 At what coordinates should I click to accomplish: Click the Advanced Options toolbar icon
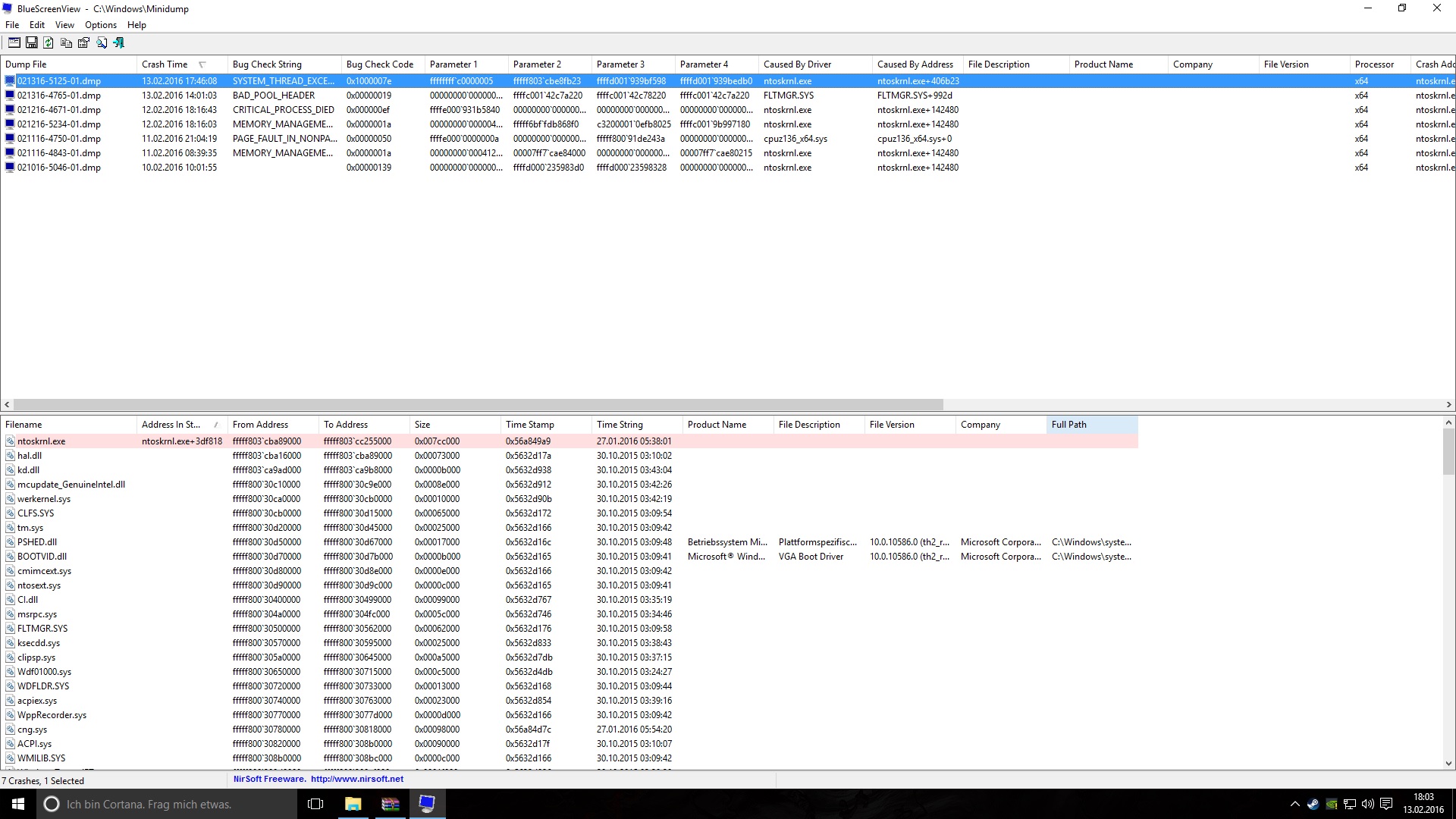(14, 43)
